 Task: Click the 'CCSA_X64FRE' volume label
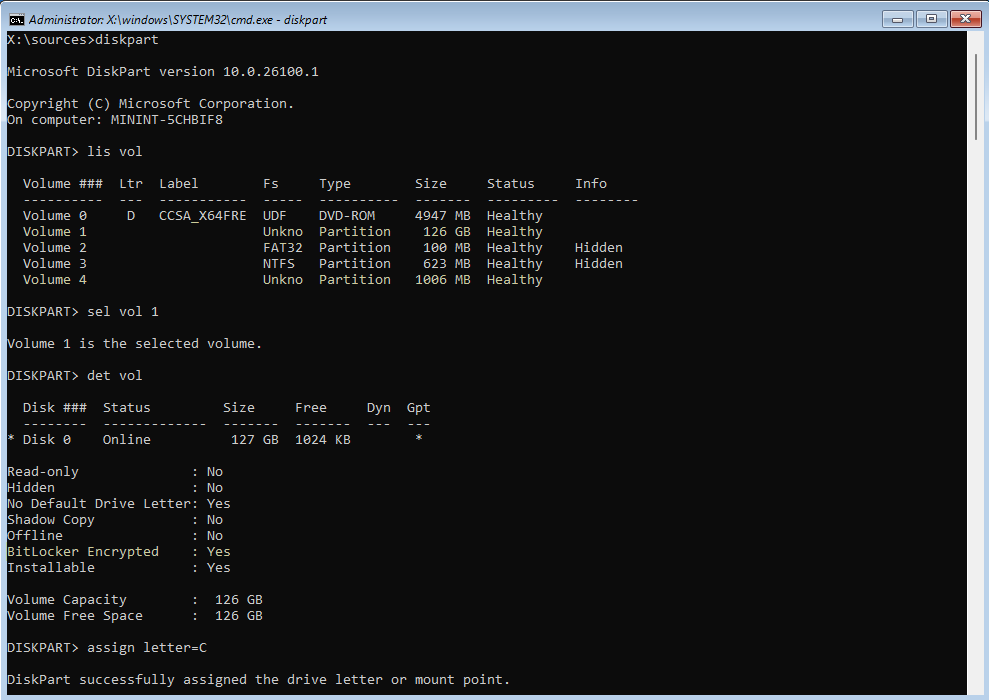[202, 216]
